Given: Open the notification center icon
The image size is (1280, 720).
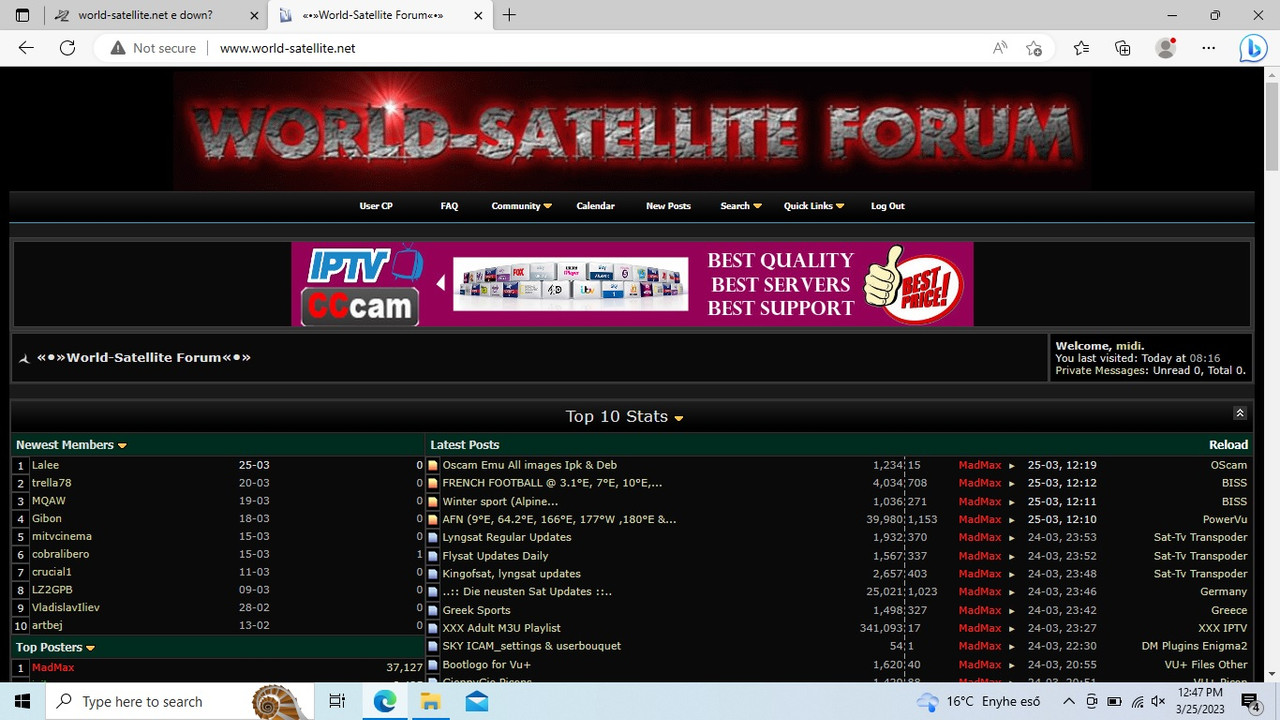Looking at the screenshot, I should [x=1251, y=702].
